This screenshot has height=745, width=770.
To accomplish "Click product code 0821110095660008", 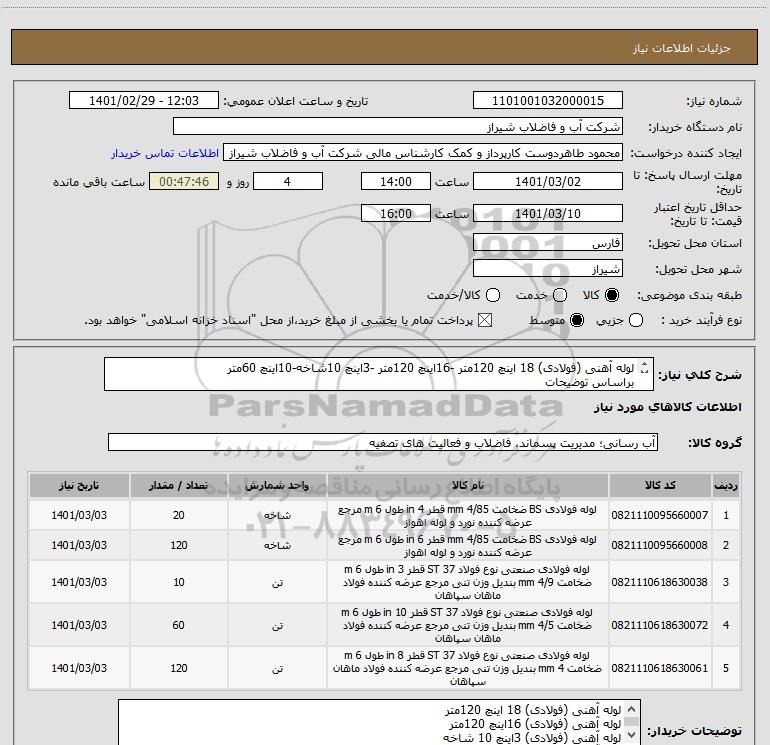I will pyautogui.click(x=660, y=545).
